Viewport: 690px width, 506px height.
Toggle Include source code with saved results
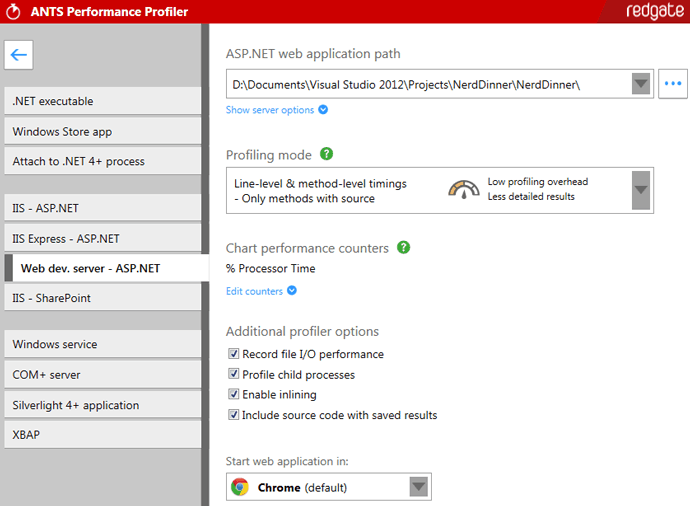point(234,415)
